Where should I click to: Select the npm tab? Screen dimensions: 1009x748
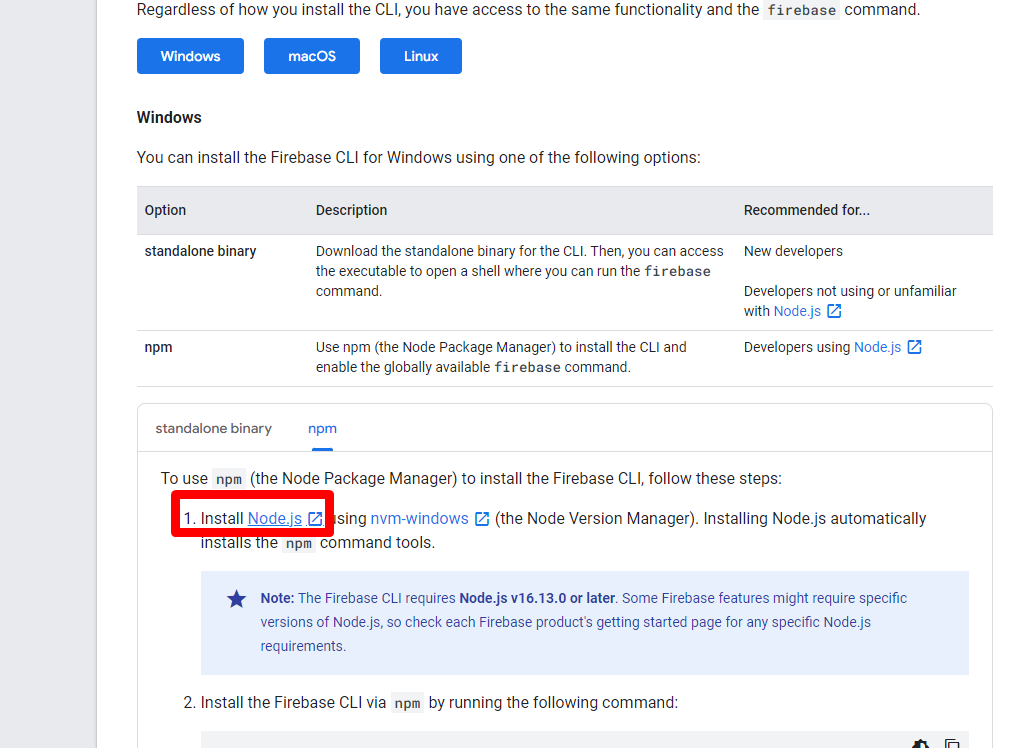322,428
